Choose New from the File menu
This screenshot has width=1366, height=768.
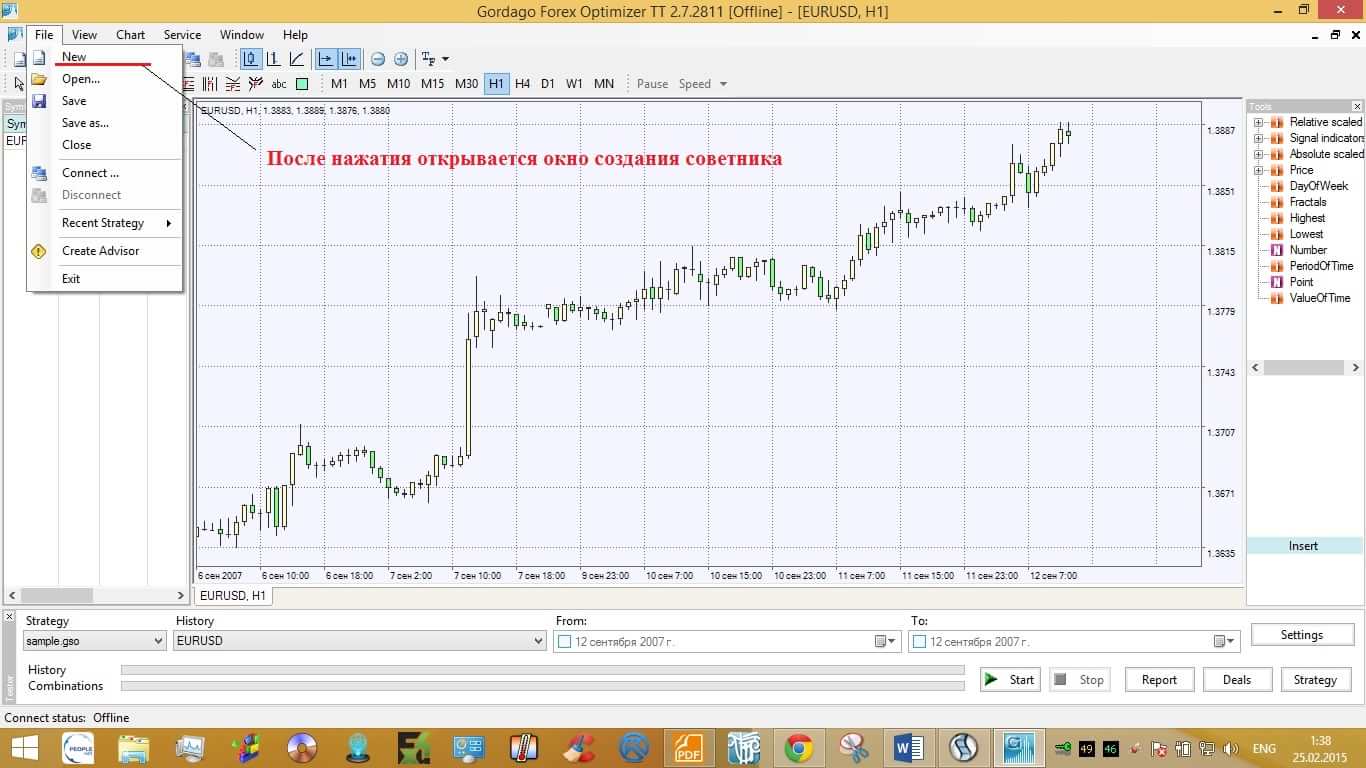point(105,57)
